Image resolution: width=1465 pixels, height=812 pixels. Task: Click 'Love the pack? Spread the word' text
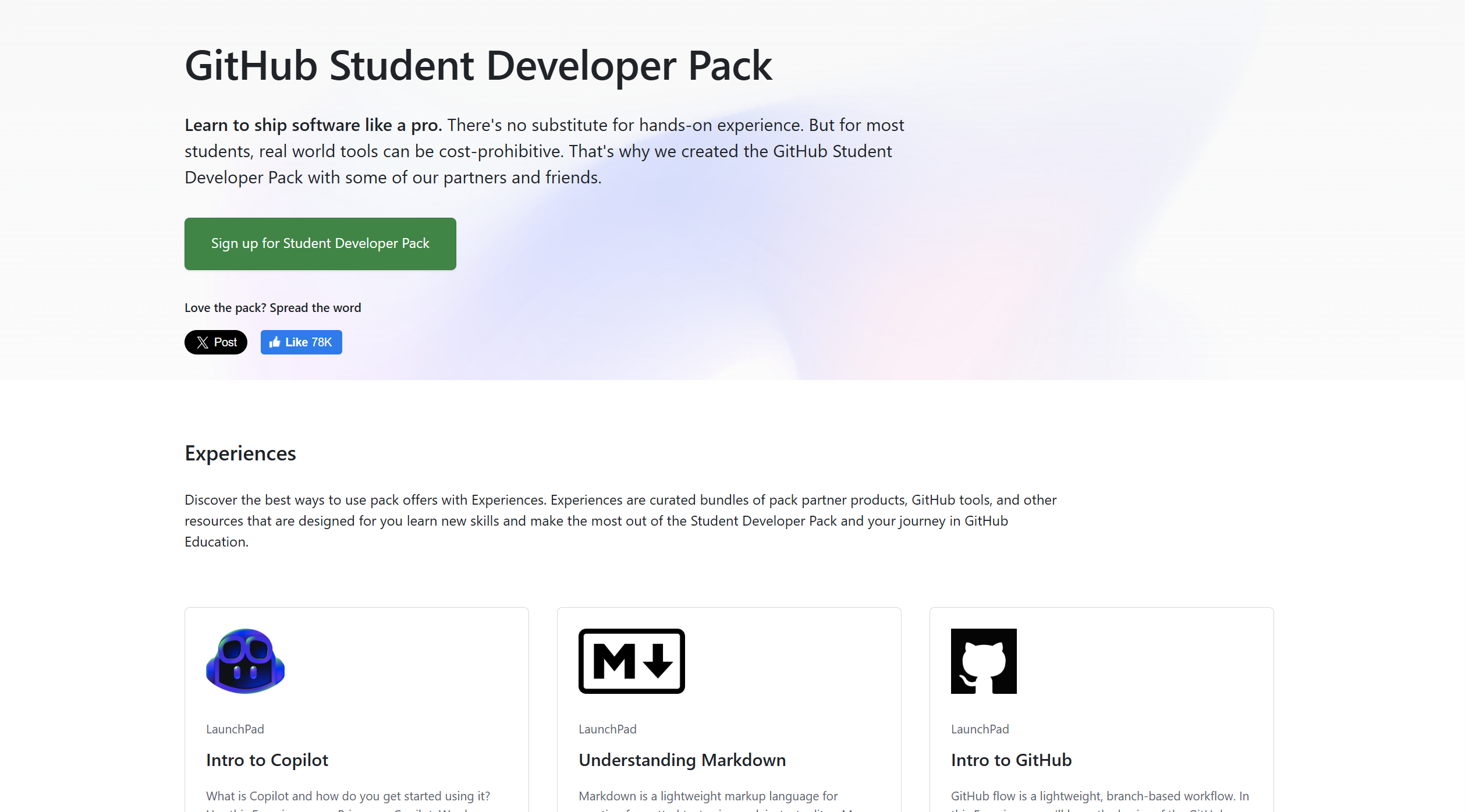tap(273, 307)
